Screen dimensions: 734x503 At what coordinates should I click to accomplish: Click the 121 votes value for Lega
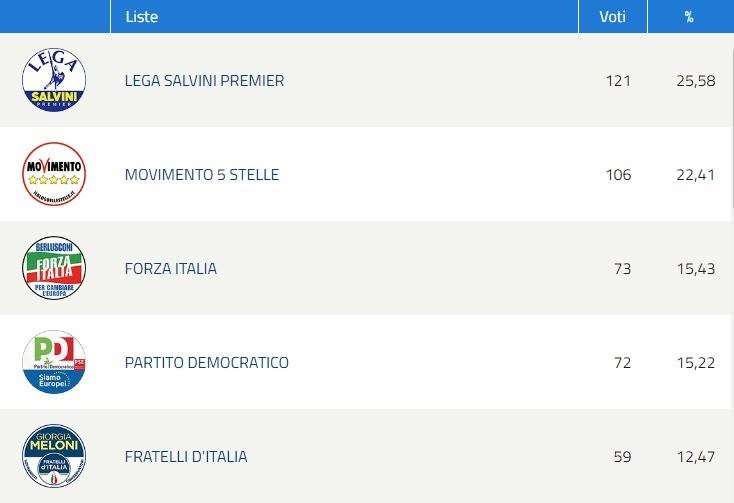618,80
